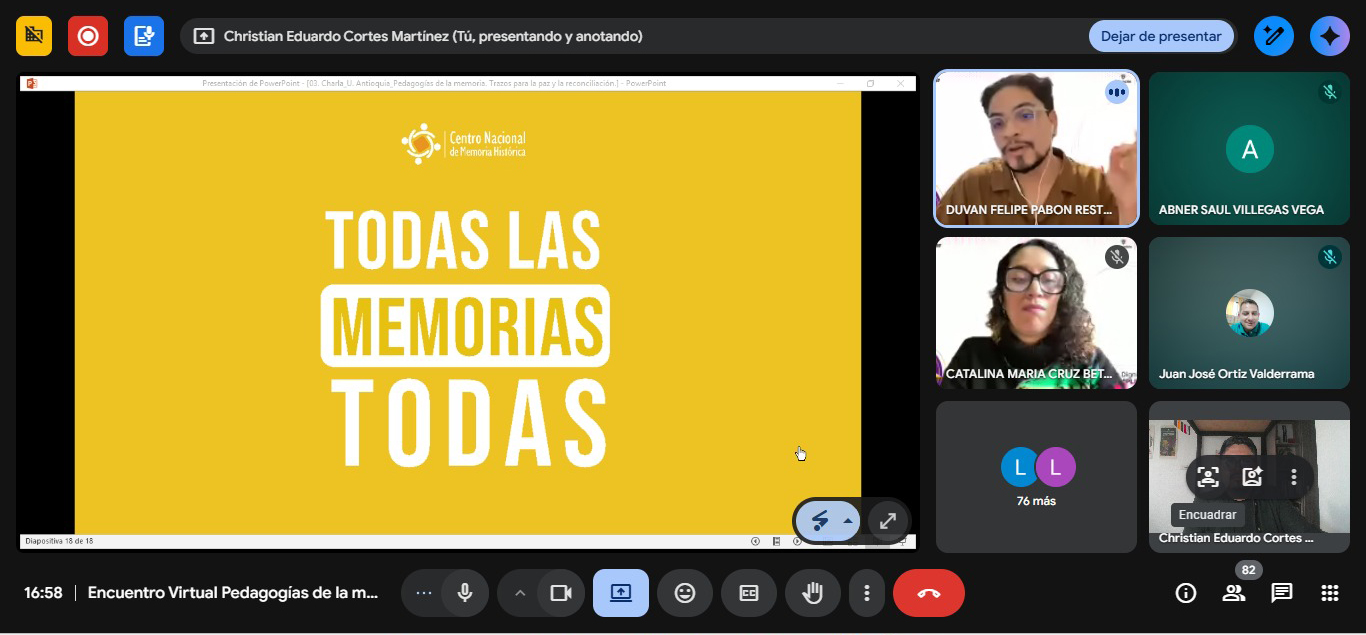Viewport: 1366px width, 635px height.
Task: Open the meeting details info icon
Action: coord(1186,593)
